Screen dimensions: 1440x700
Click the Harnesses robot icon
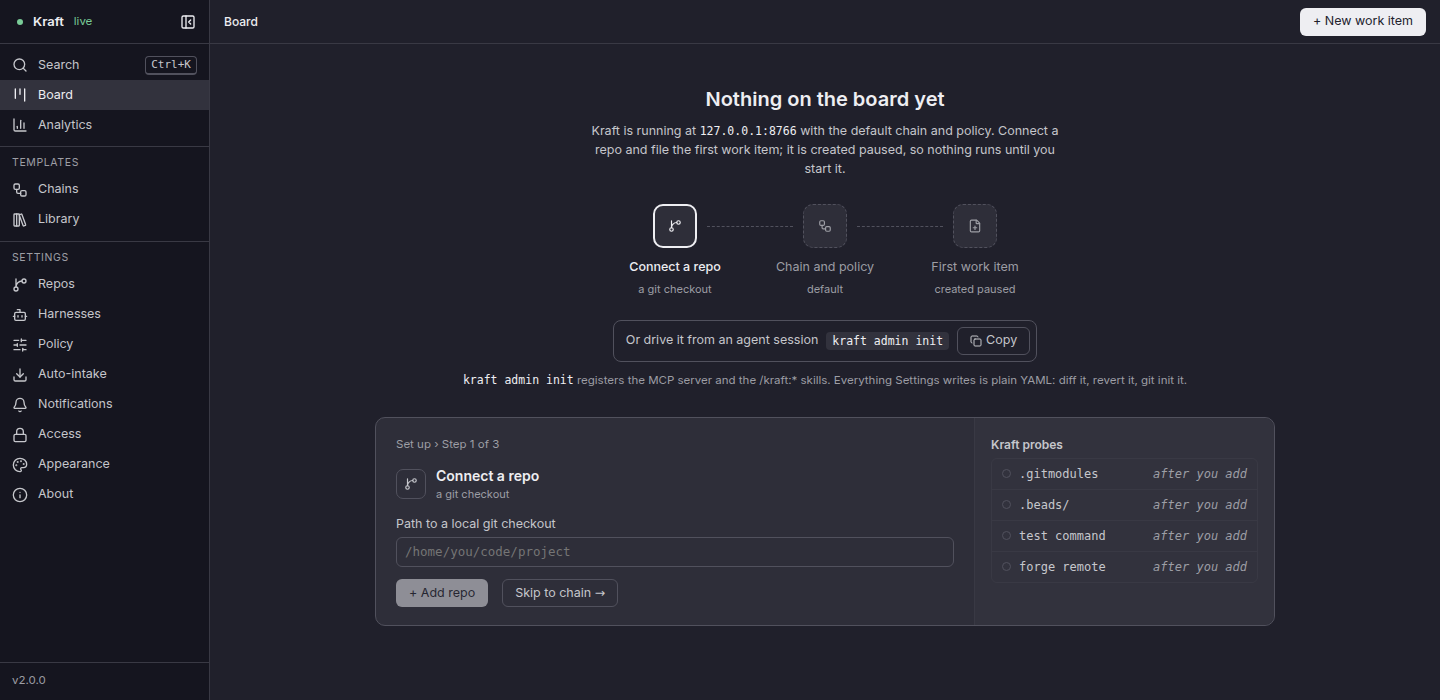19,314
